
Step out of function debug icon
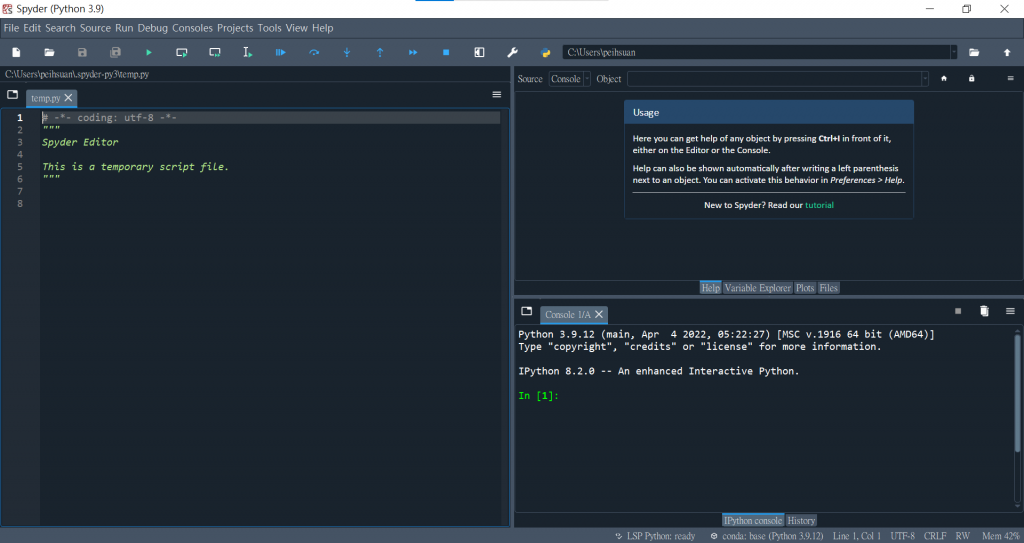[x=380, y=52]
